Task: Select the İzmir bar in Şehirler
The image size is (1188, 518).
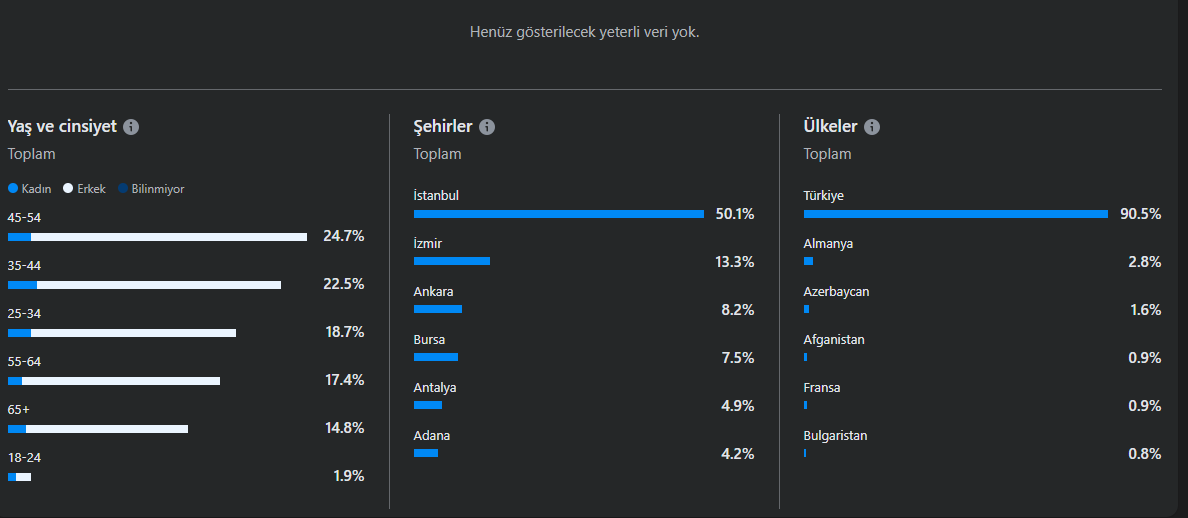Action: point(452,261)
